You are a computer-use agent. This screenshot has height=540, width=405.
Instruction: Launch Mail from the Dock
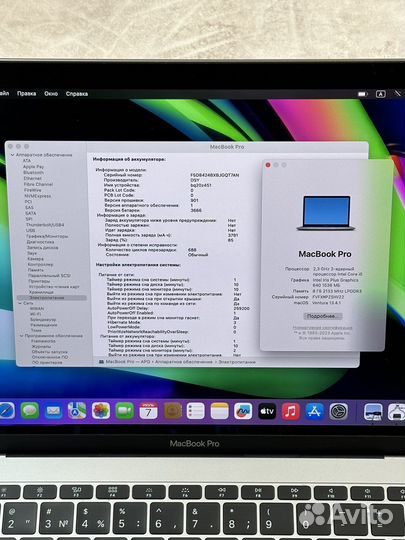click(53, 411)
